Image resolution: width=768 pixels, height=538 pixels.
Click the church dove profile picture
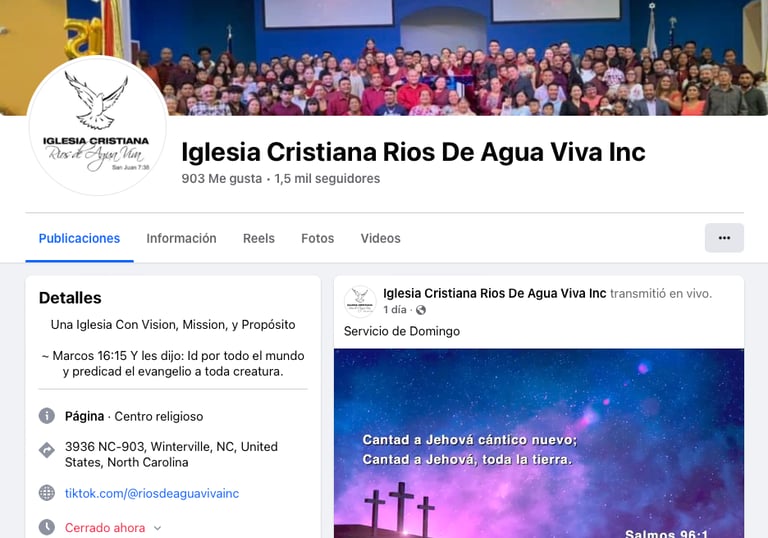[x=97, y=125]
